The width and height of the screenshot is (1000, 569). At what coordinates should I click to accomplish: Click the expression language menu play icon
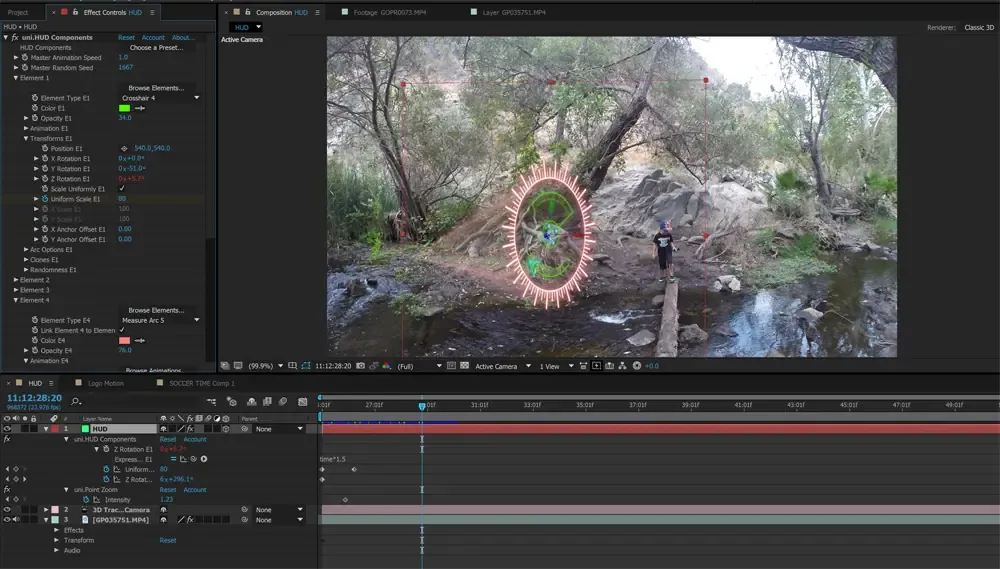coord(203,459)
